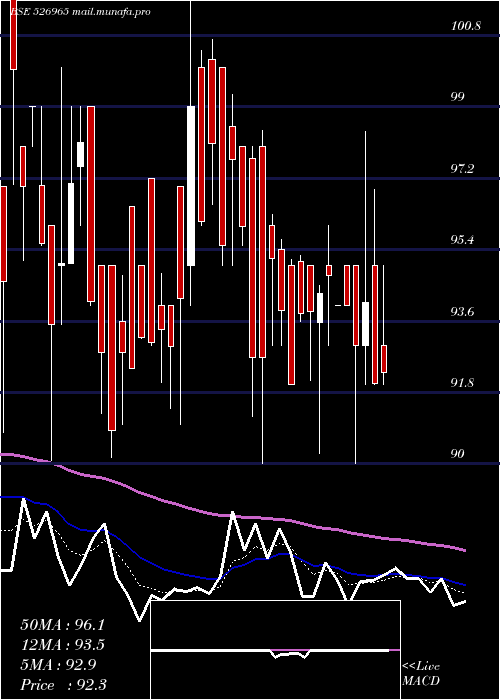Click the tall white candlestick near 99
Image resolution: width=500 pixels, height=700 pixels.
click(x=191, y=186)
